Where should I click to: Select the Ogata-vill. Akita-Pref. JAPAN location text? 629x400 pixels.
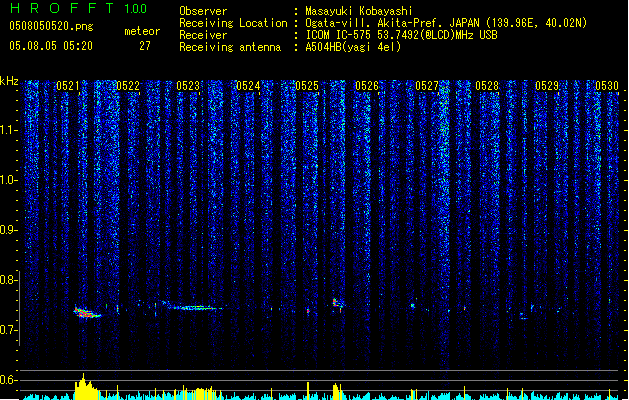pyautogui.click(x=446, y=23)
